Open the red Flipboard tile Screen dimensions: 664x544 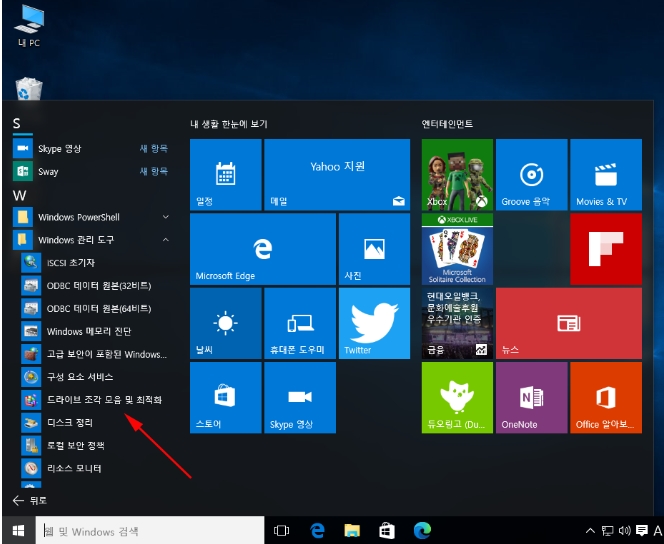click(606, 249)
